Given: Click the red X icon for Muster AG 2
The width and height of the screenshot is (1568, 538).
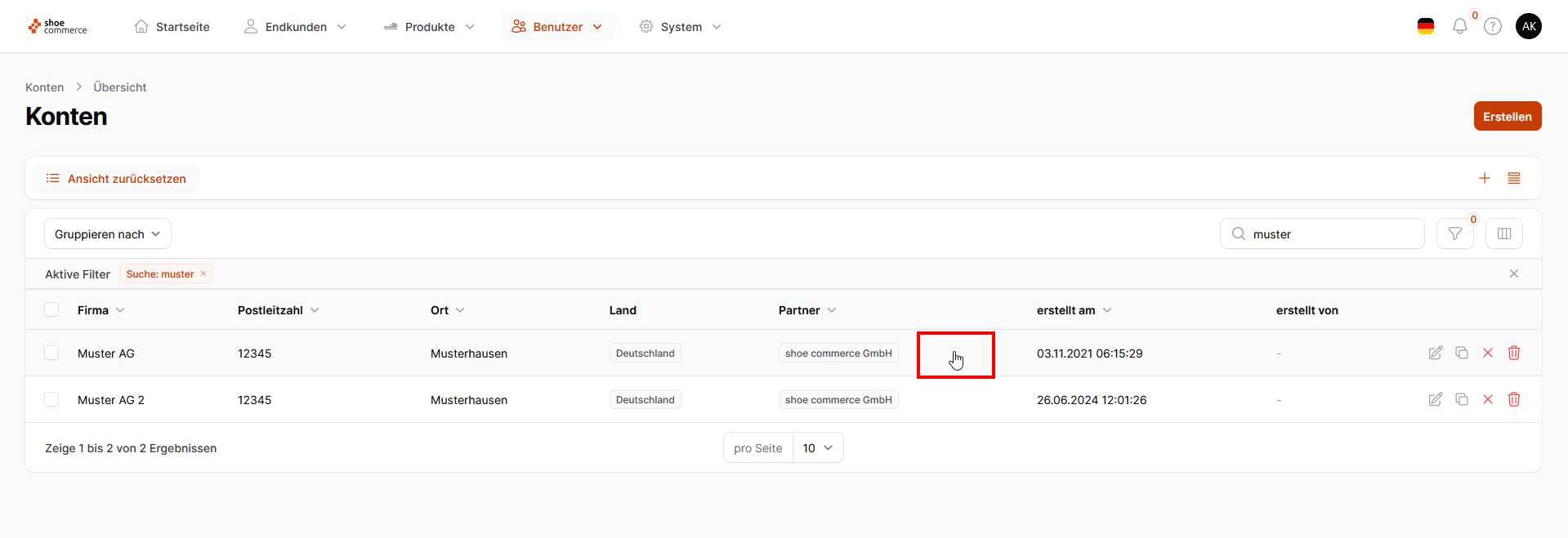Looking at the screenshot, I should coord(1487,399).
